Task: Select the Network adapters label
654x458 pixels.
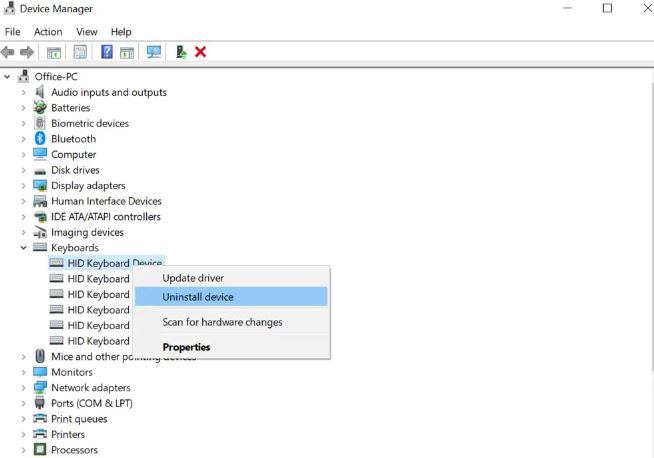Action: 91,388
